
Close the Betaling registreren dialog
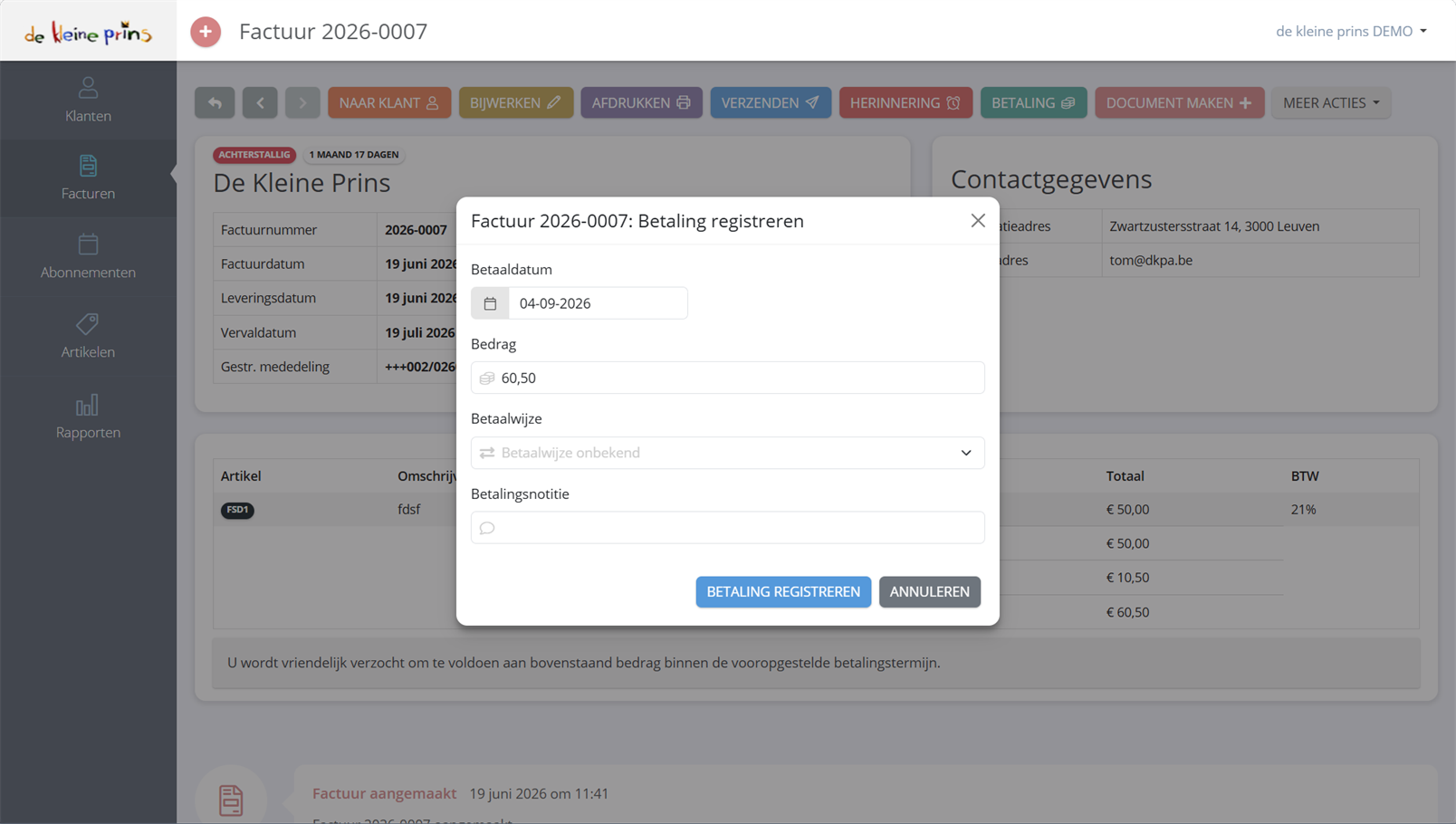pyautogui.click(x=978, y=221)
